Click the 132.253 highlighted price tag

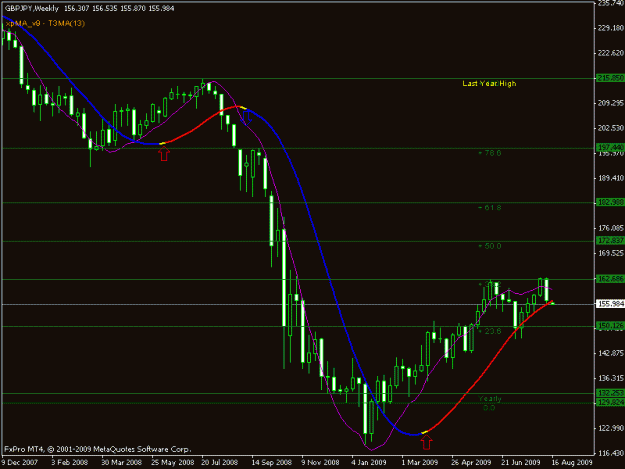coord(611,393)
